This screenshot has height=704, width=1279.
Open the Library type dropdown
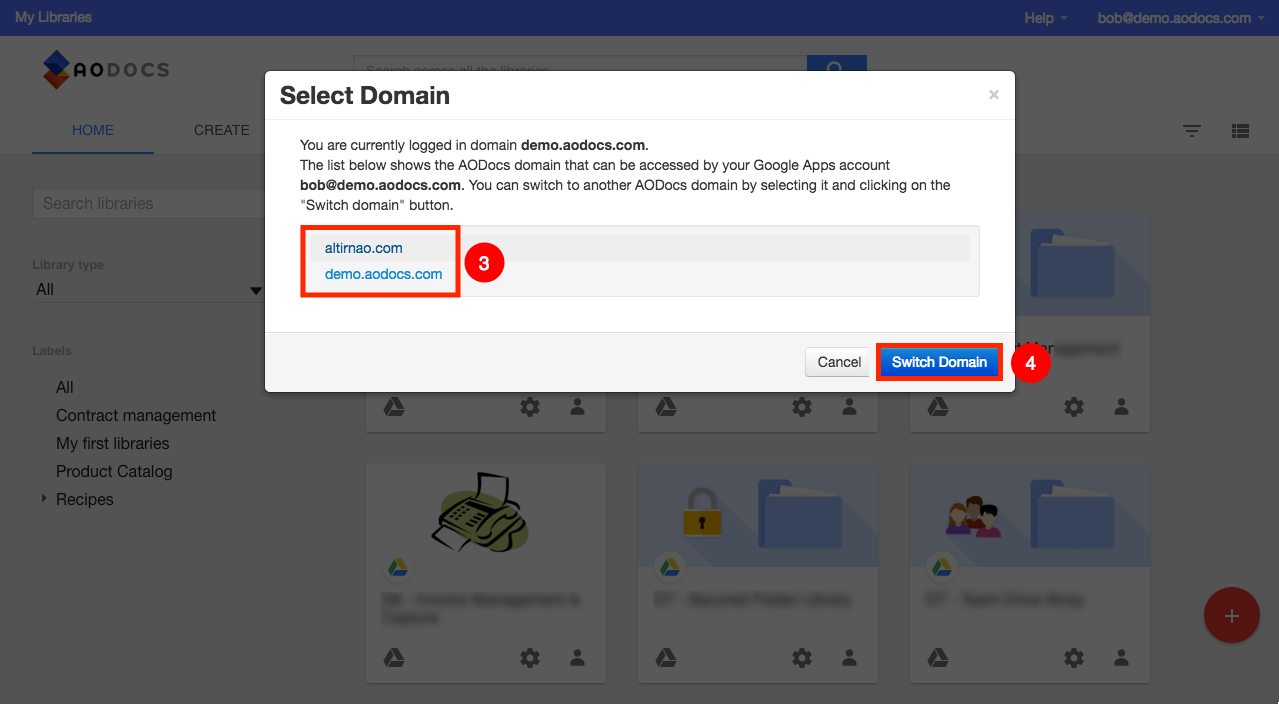pyautogui.click(x=148, y=290)
